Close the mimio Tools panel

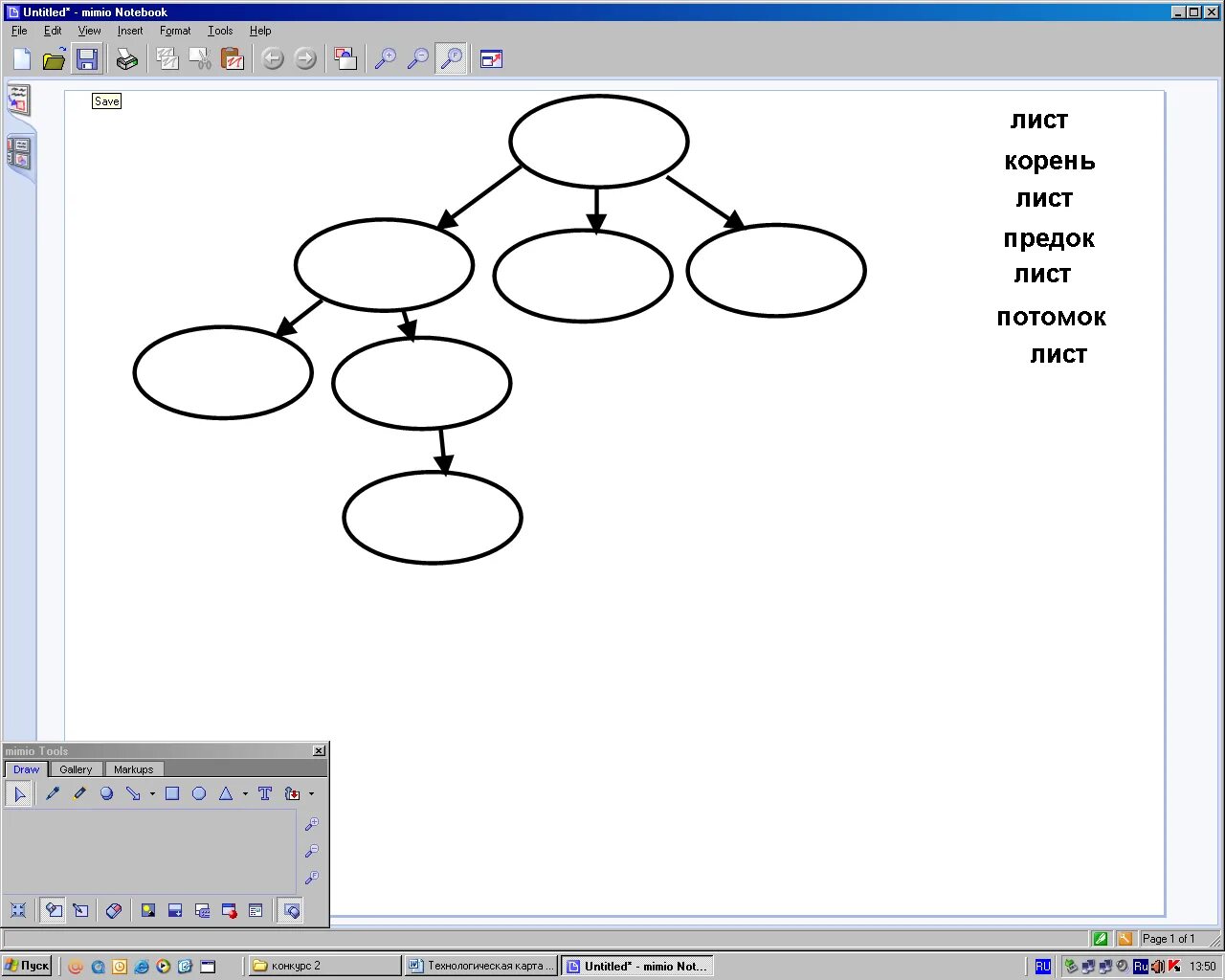point(320,751)
